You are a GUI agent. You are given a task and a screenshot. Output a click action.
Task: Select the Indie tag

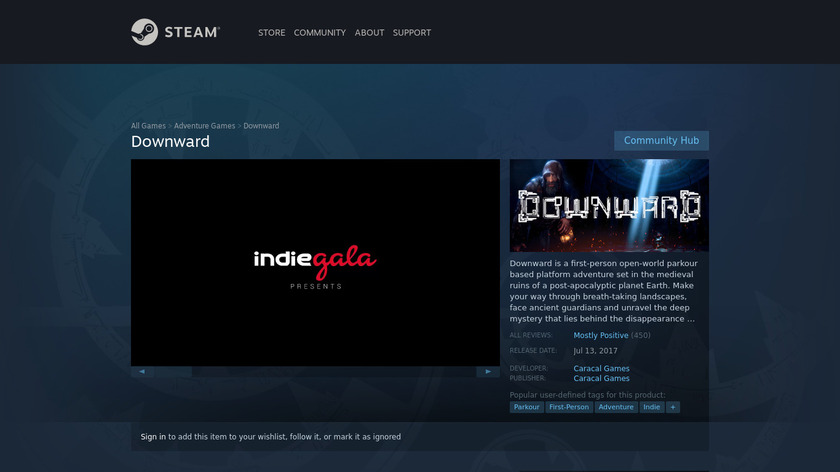(651, 407)
